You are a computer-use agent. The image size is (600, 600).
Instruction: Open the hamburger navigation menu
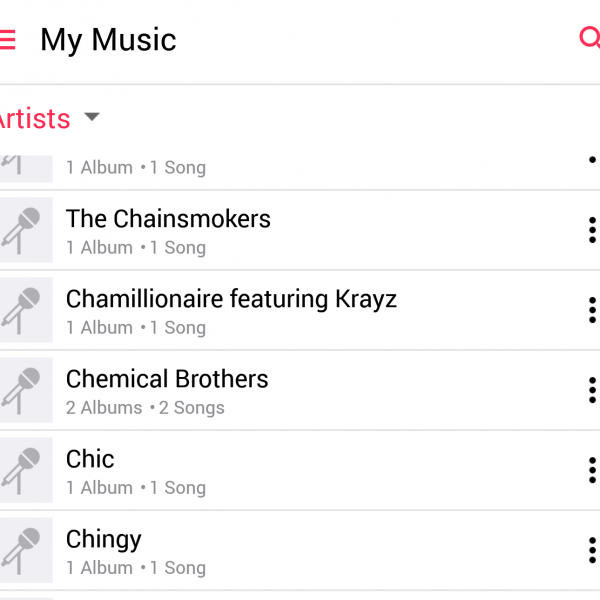point(7,40)
